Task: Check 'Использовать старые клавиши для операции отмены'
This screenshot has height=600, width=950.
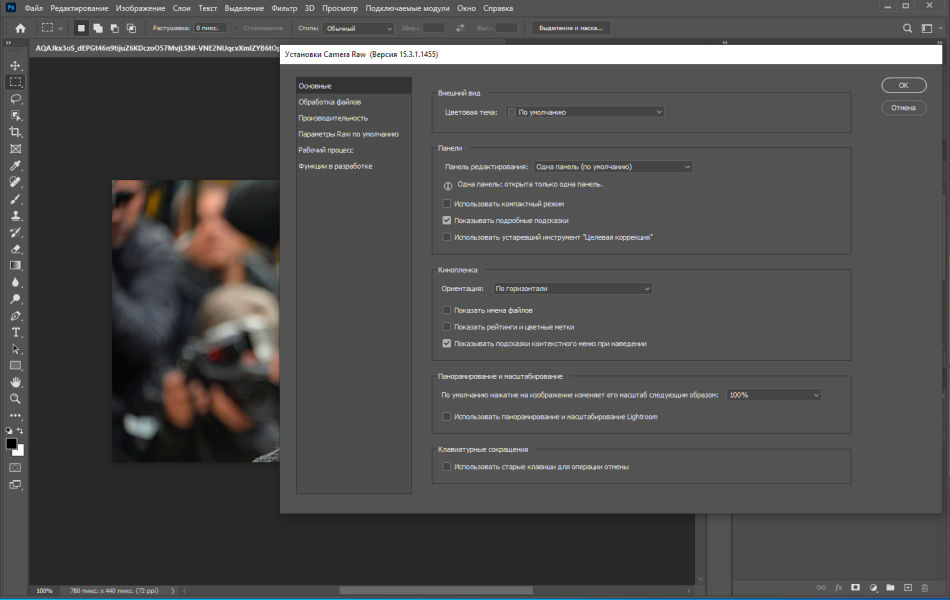Action: click(447, 467)
